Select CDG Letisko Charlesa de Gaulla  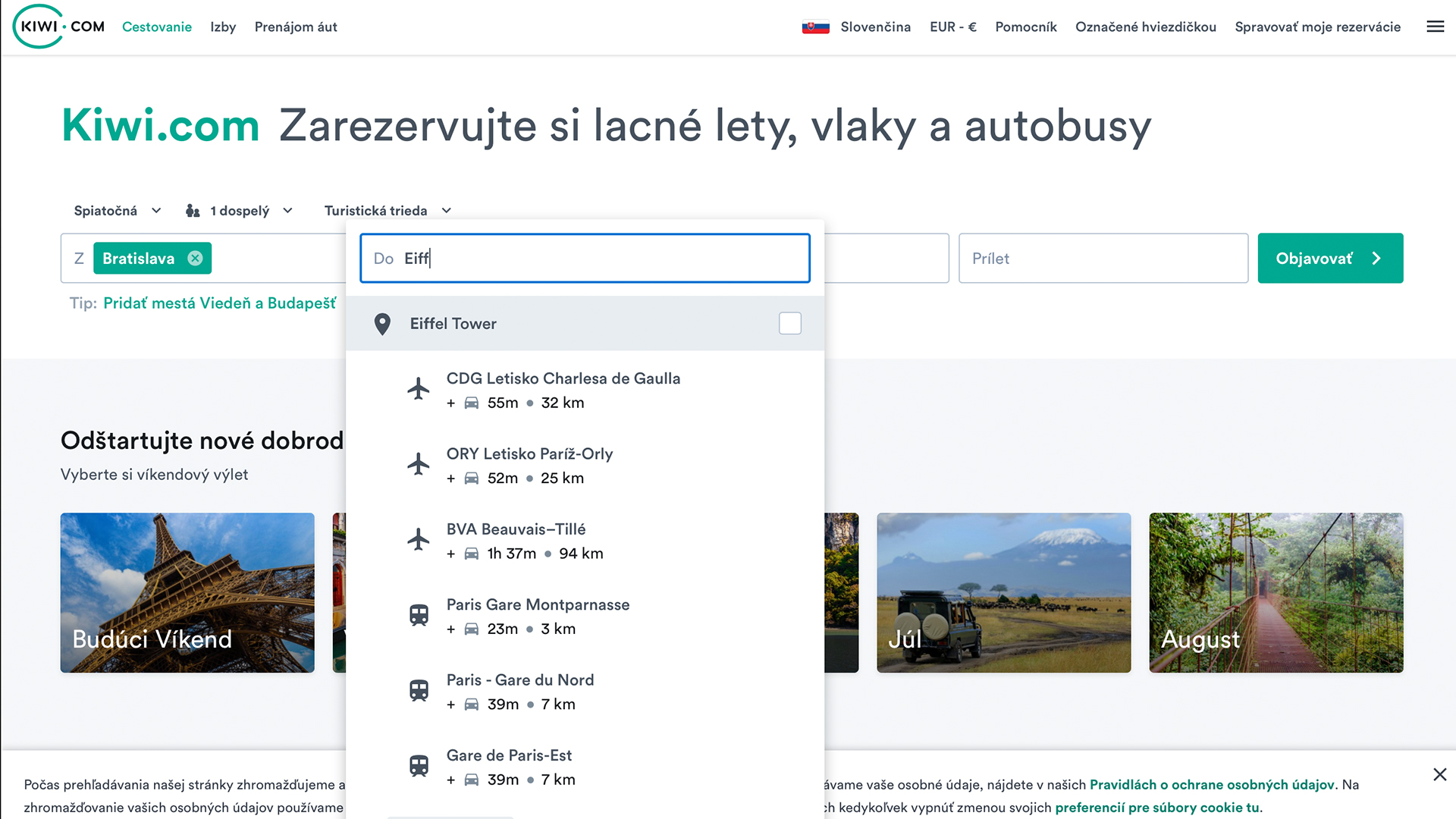pos(585,390)
